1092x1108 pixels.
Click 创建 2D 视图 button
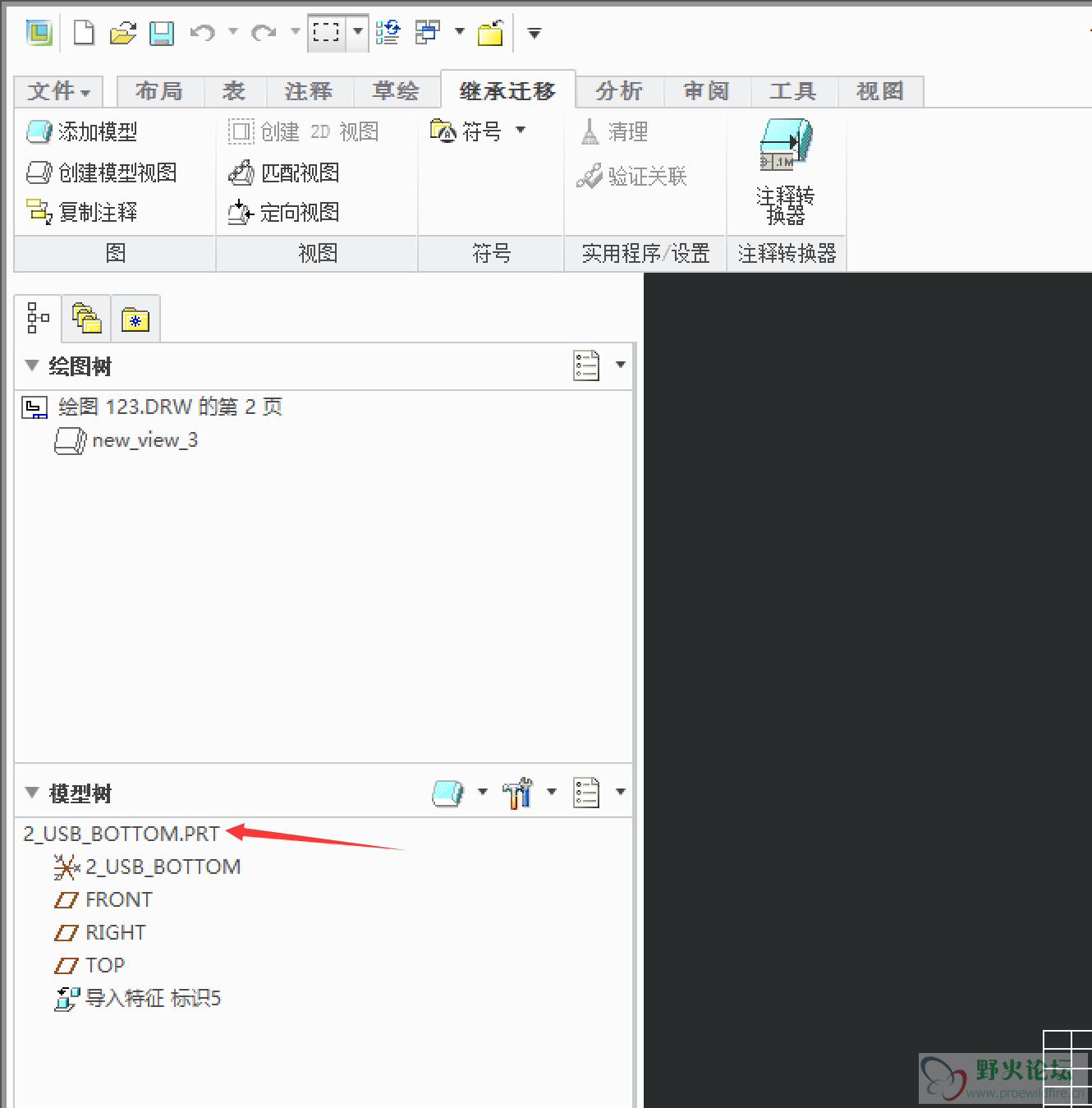pyautogui.click(x=303, y=131)
